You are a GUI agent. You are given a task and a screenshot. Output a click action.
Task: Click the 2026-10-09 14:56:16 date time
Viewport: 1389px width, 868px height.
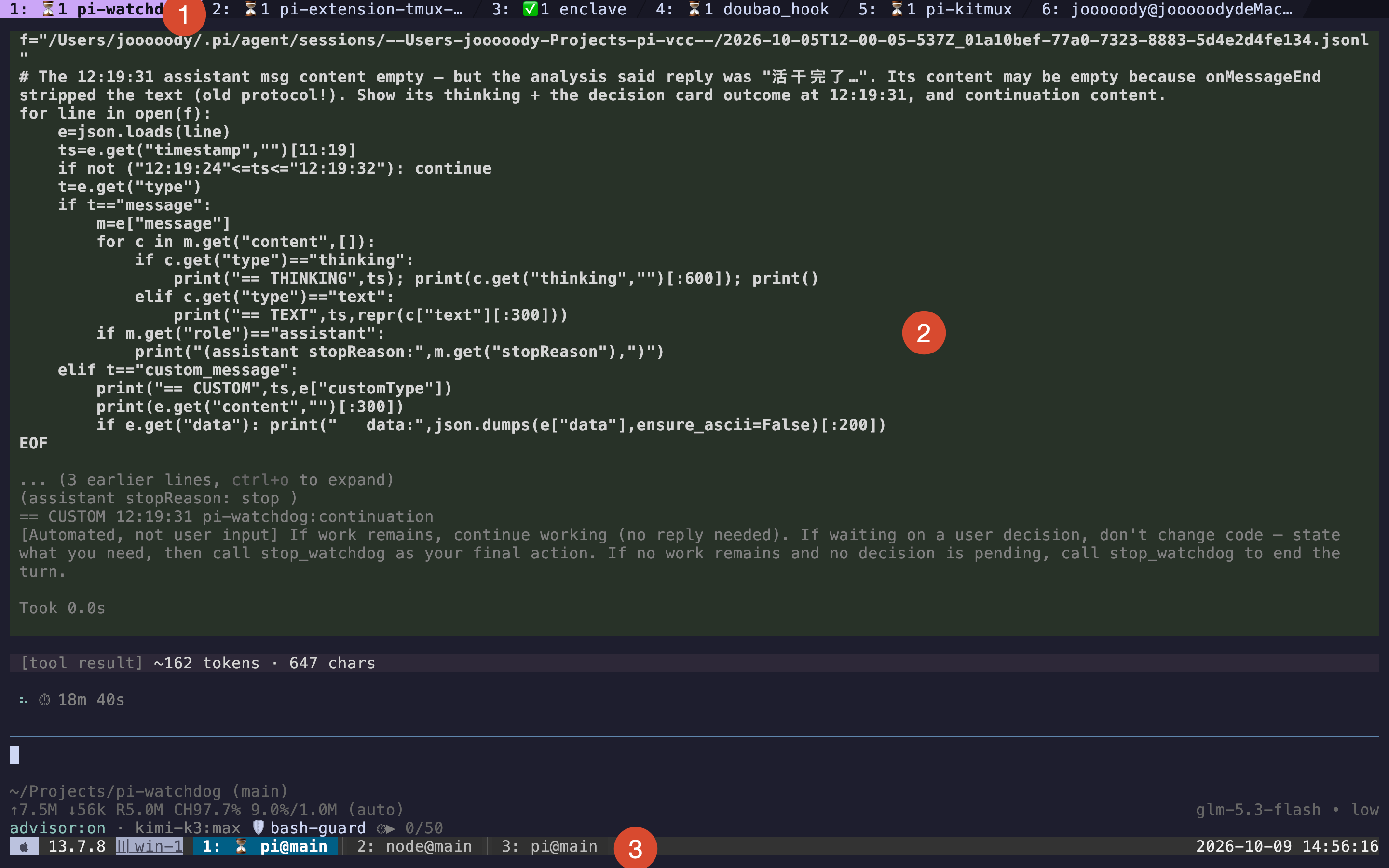click(1287, 846)
